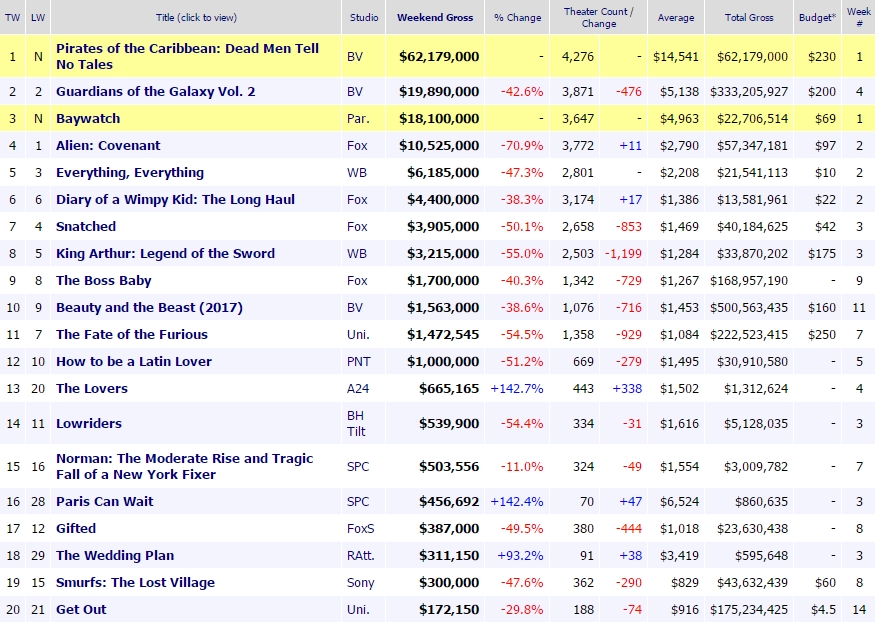Select the -29.8% change cell
The height and width of the screenshot is (622, 875).
[522, 609]
